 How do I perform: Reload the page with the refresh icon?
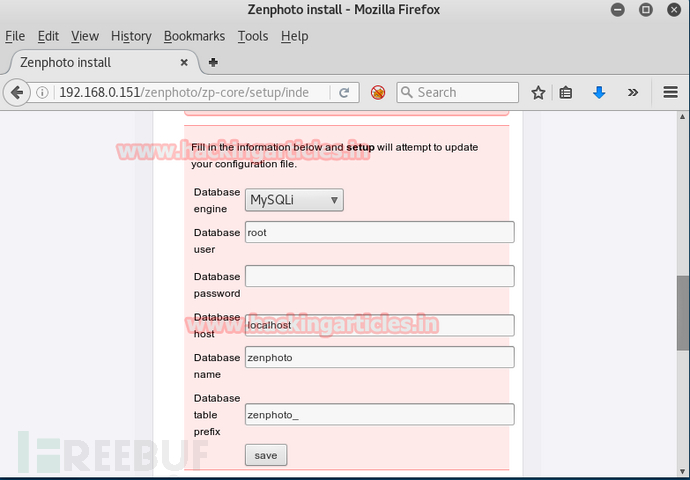point(344,92)
